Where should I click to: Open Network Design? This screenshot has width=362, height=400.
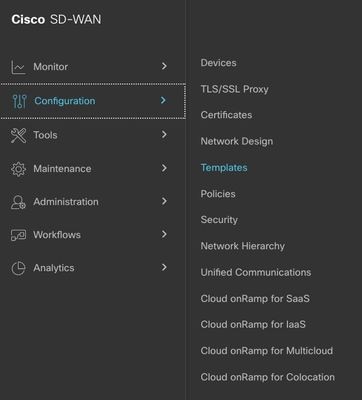point(237,141)
